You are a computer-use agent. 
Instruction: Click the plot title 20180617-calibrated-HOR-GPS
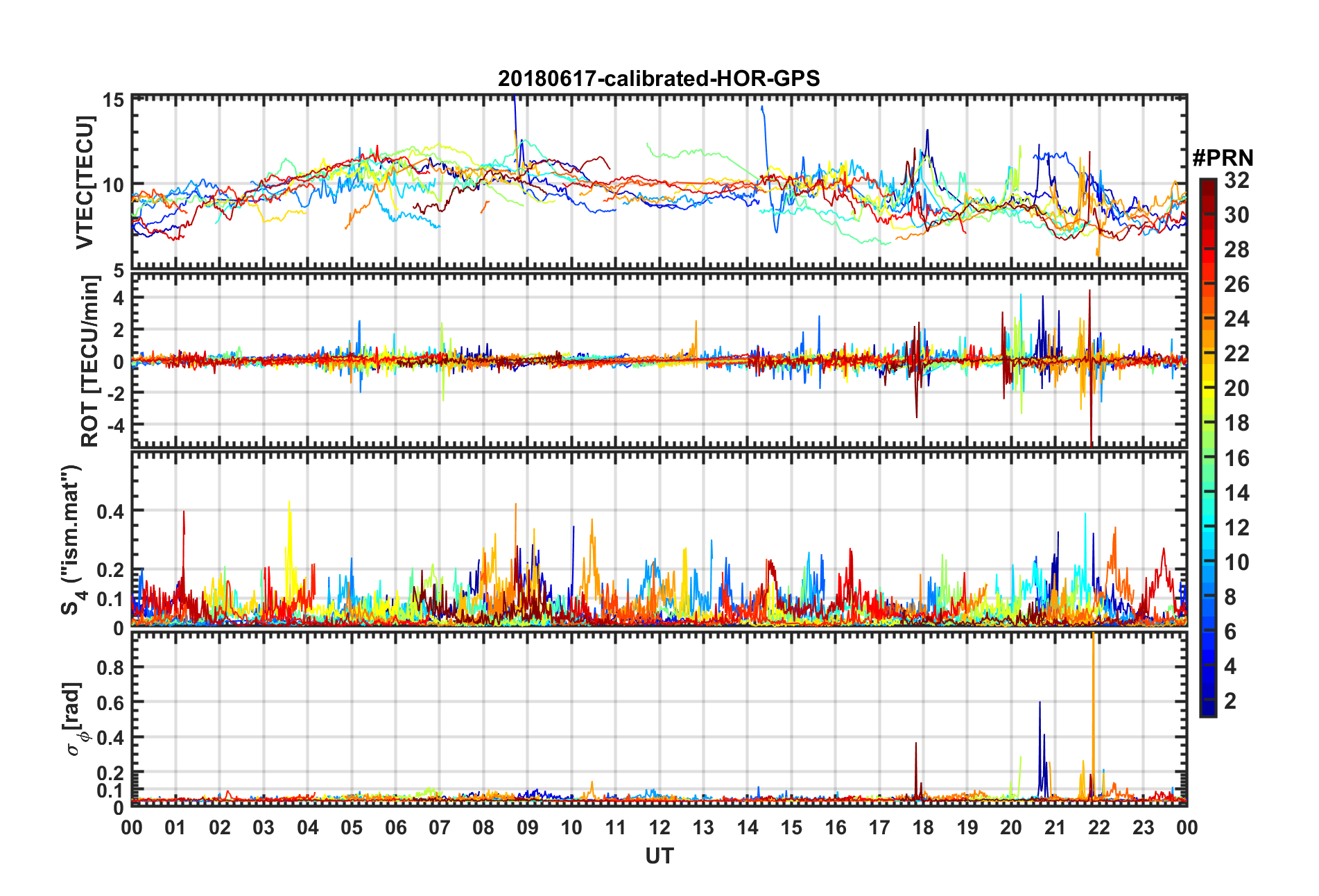(659, 78)
